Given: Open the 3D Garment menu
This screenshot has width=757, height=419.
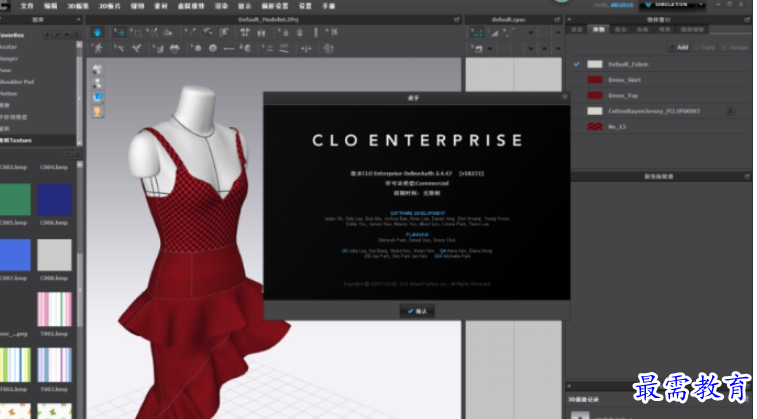Looking at the screenshot, I should pyautogui.click(x=78, y=6).
